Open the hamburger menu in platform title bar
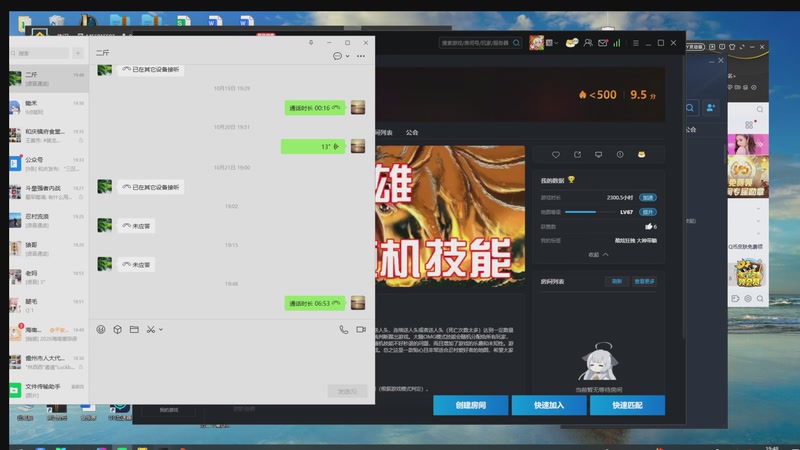The height and width of the screenshot is (450, 800). coord(635,43)
